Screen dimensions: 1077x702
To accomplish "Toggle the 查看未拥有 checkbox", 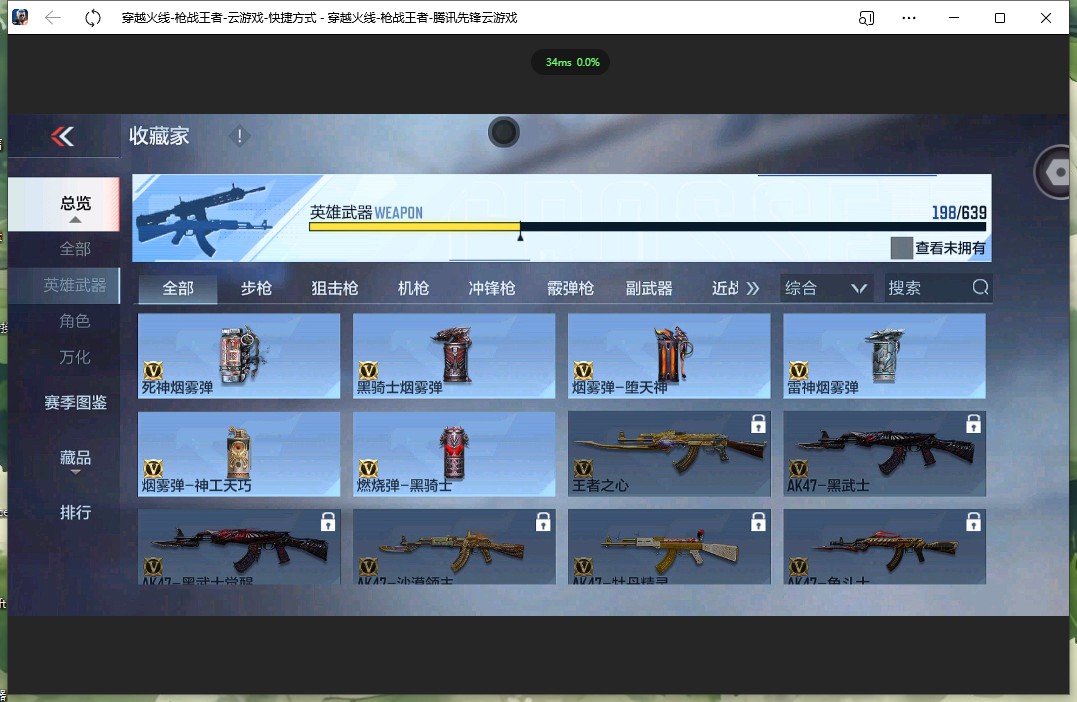I will 901,248.
